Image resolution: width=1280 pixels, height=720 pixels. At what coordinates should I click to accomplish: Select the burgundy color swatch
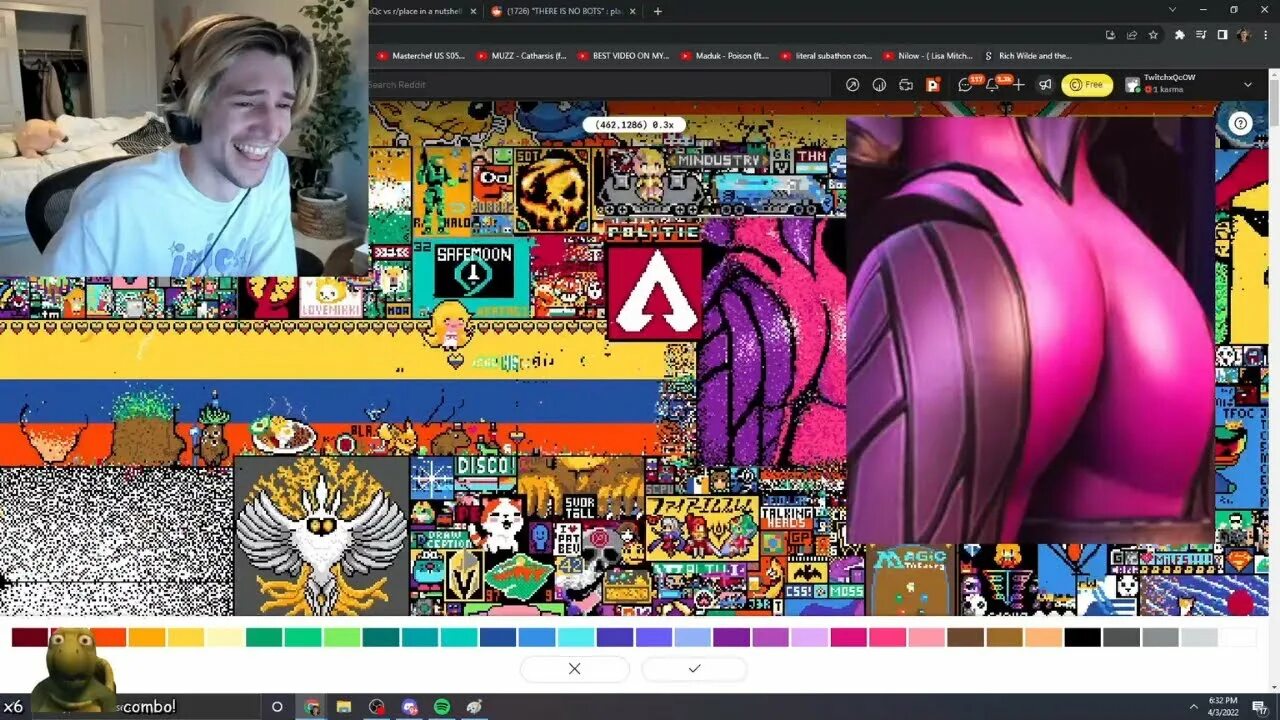click(30, 637)
